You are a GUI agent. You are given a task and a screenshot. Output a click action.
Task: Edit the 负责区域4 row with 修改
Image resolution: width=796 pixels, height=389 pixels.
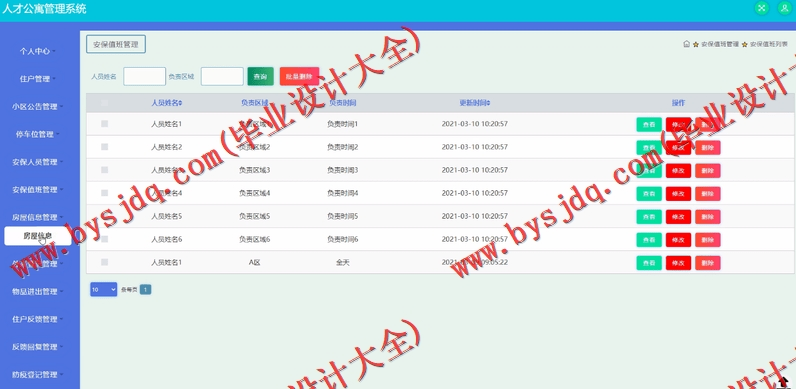point(678,194)
